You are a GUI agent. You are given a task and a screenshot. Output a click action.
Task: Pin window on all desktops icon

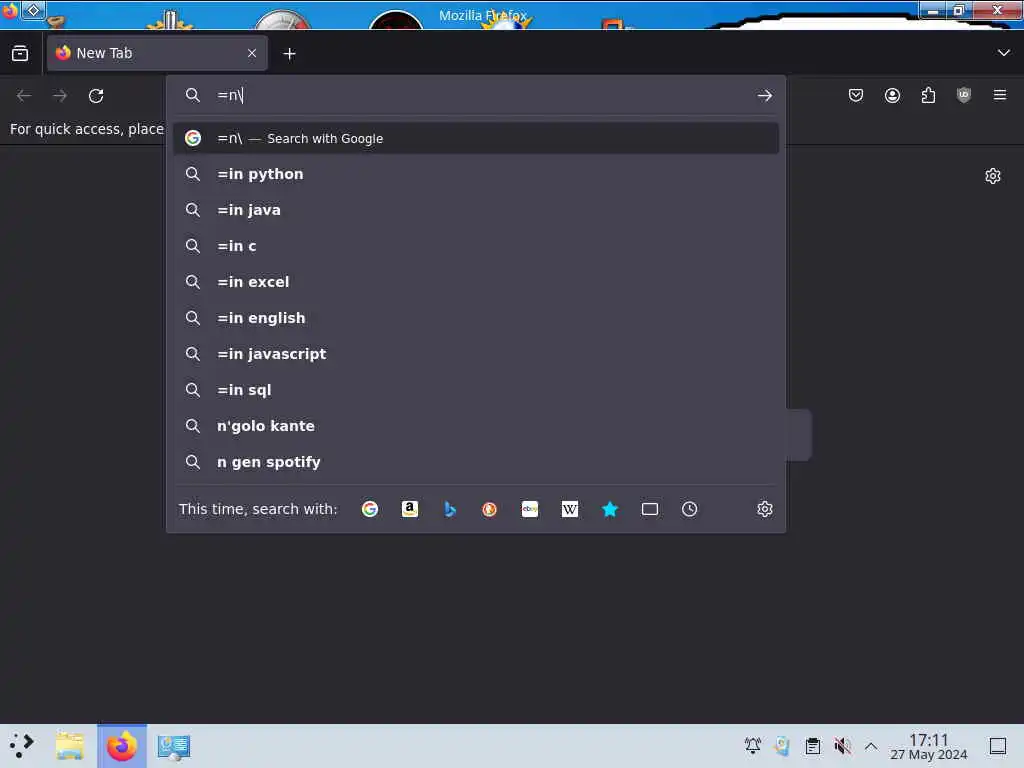34,10
